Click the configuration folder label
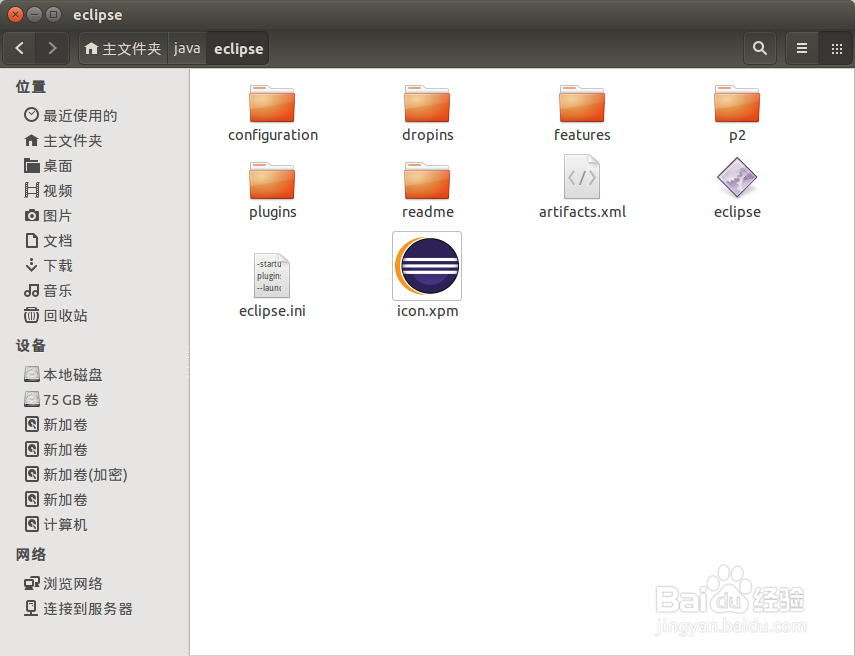This screenshot has width=855, height=656. [273, 135]
